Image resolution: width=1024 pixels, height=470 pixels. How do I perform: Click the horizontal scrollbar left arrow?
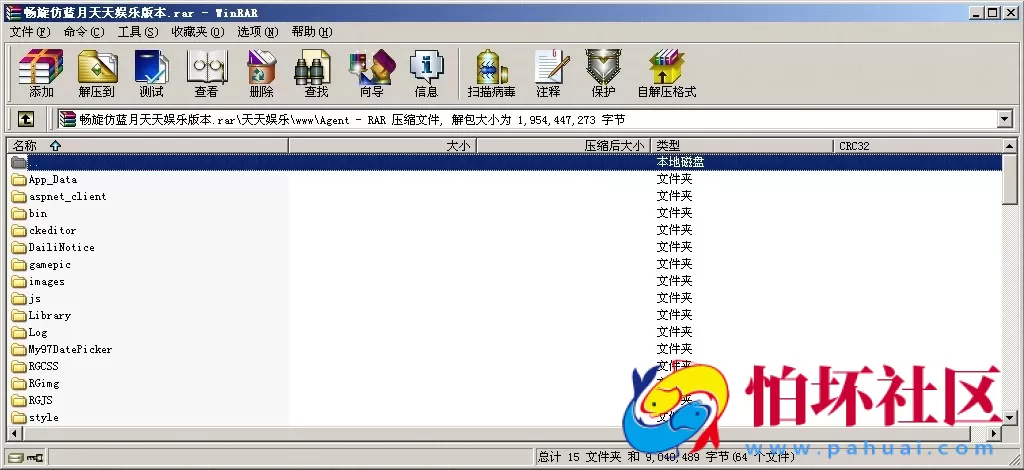(14, 433)
